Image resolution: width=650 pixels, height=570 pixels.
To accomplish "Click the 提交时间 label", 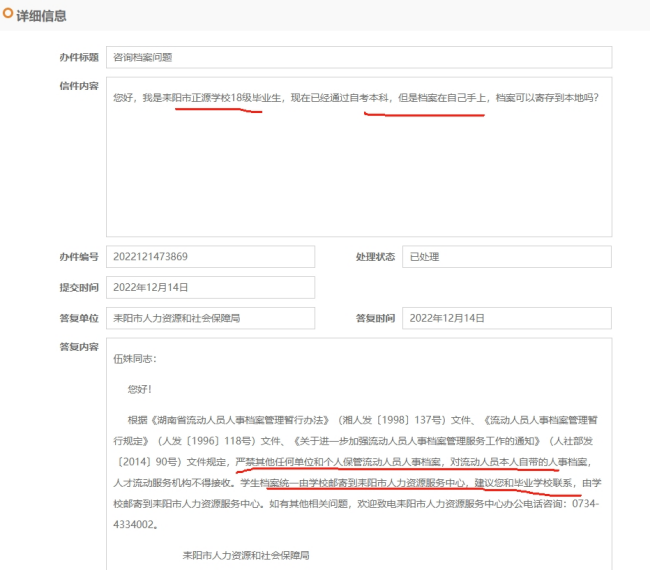I will (x=79, y=287).
